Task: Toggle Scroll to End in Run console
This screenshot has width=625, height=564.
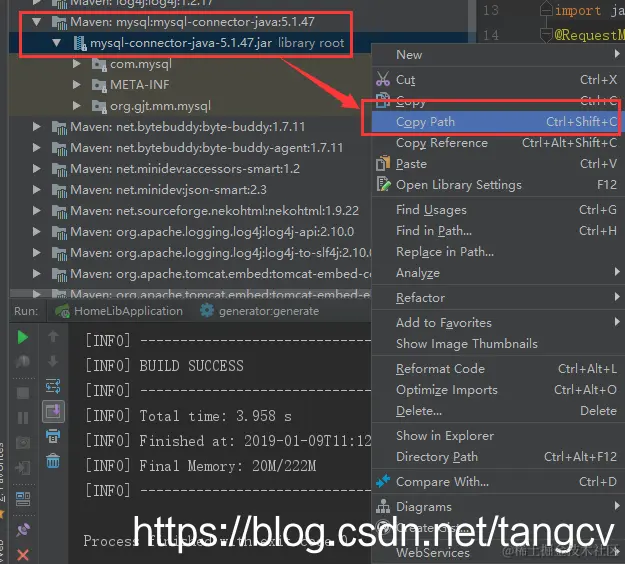Action: (x=53, y=411)
